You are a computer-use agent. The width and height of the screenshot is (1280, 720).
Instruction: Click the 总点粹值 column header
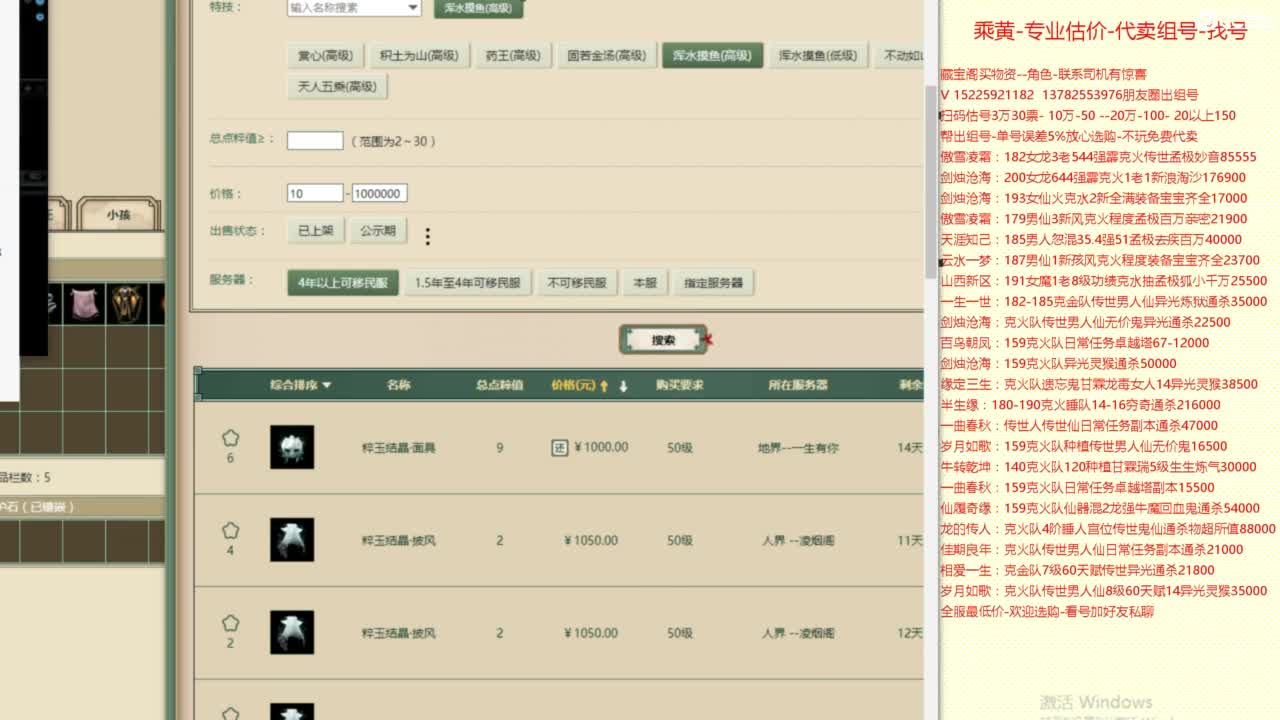(499, 385)
